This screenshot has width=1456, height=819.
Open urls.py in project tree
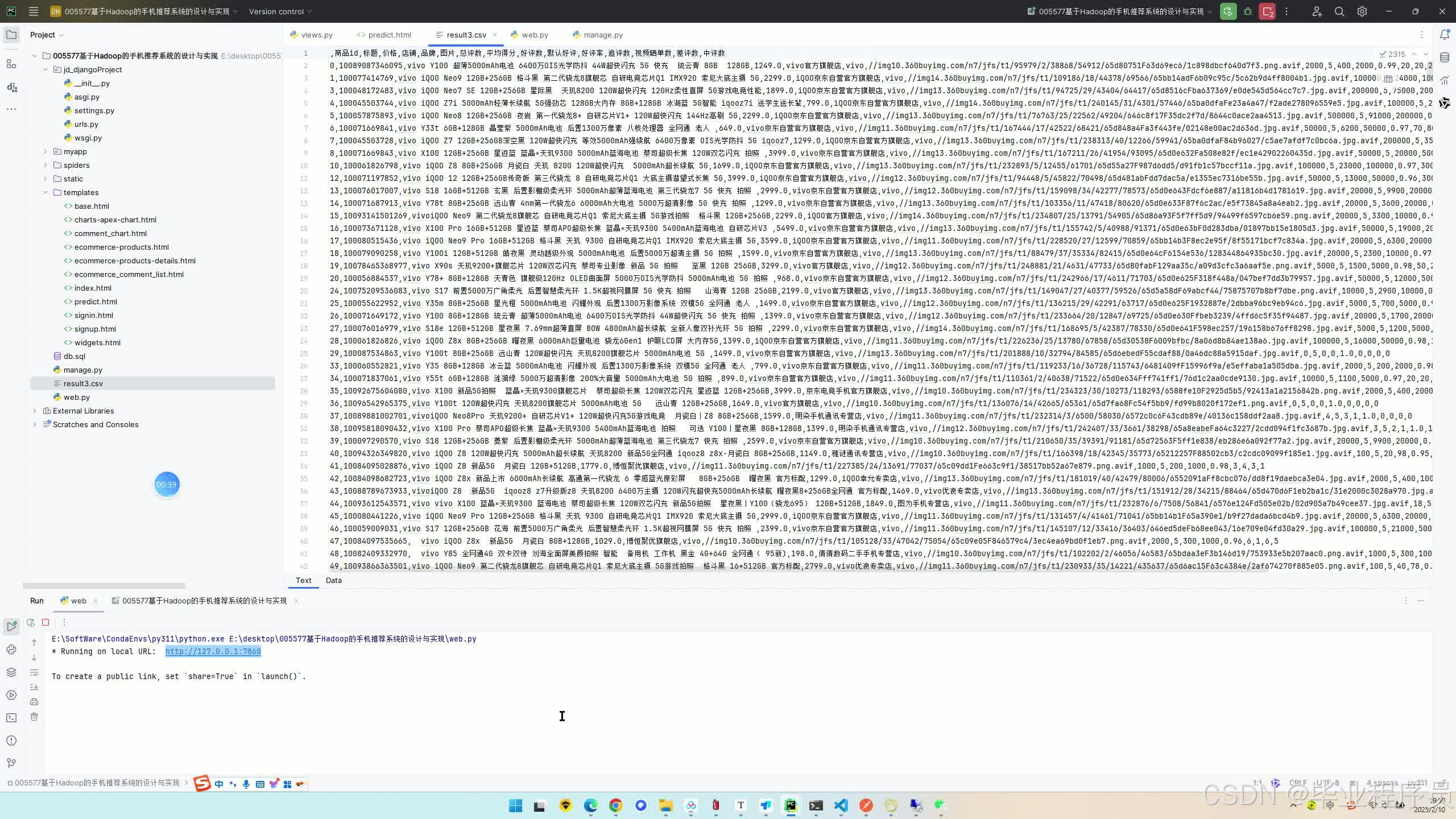[x=86, y=124]
